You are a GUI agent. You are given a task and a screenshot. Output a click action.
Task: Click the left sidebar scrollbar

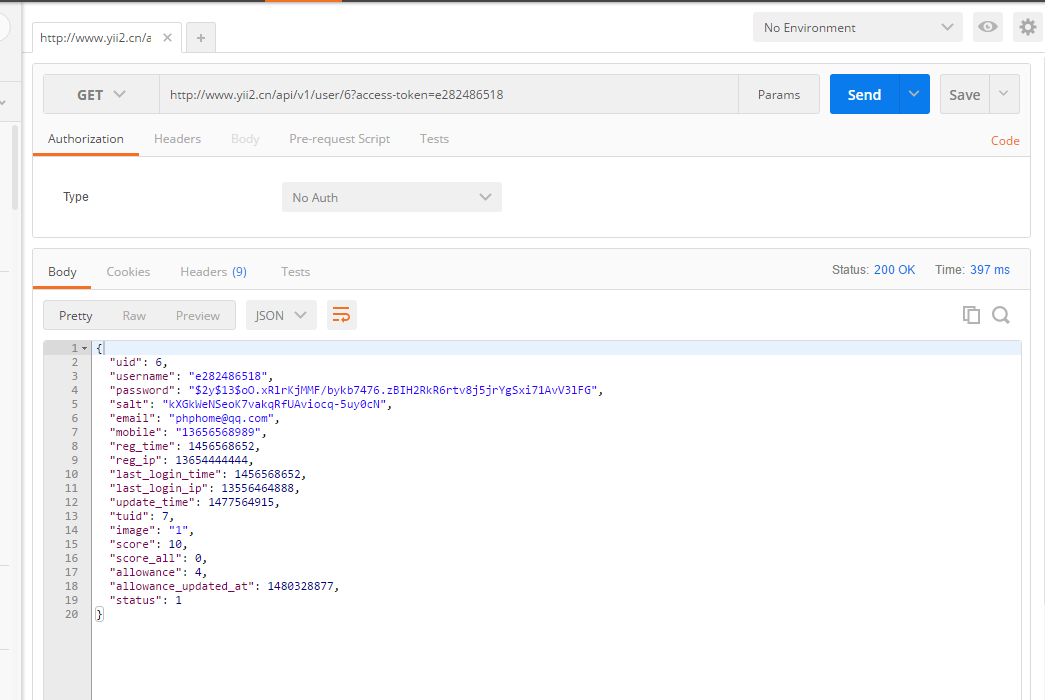(x=15, y=167)
